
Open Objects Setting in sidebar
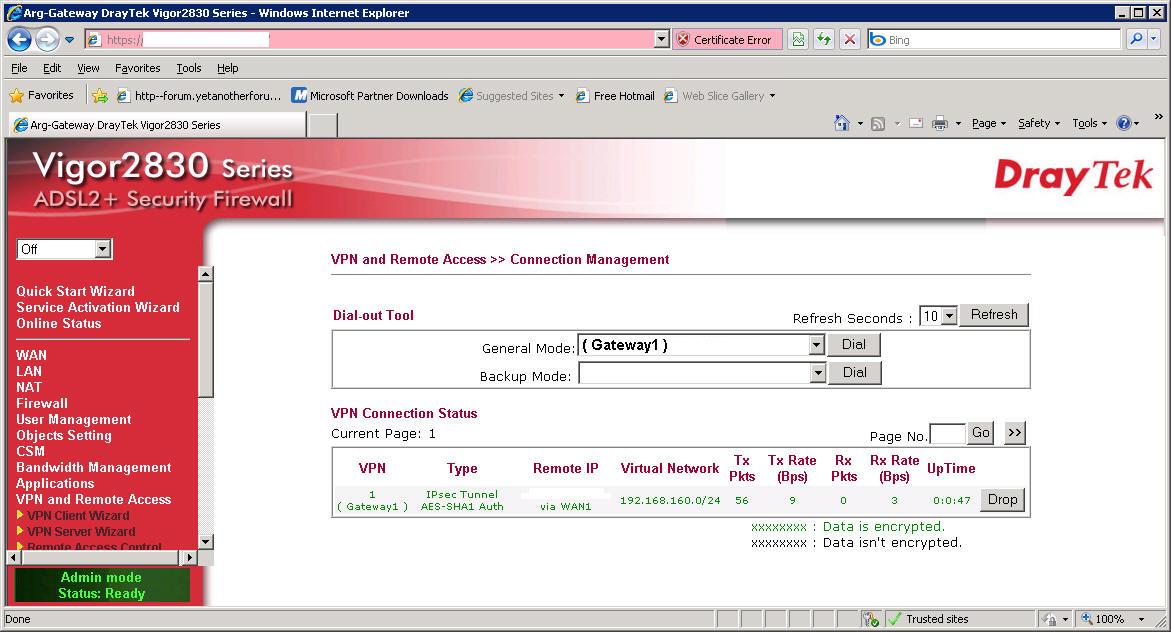coord(63,436)
